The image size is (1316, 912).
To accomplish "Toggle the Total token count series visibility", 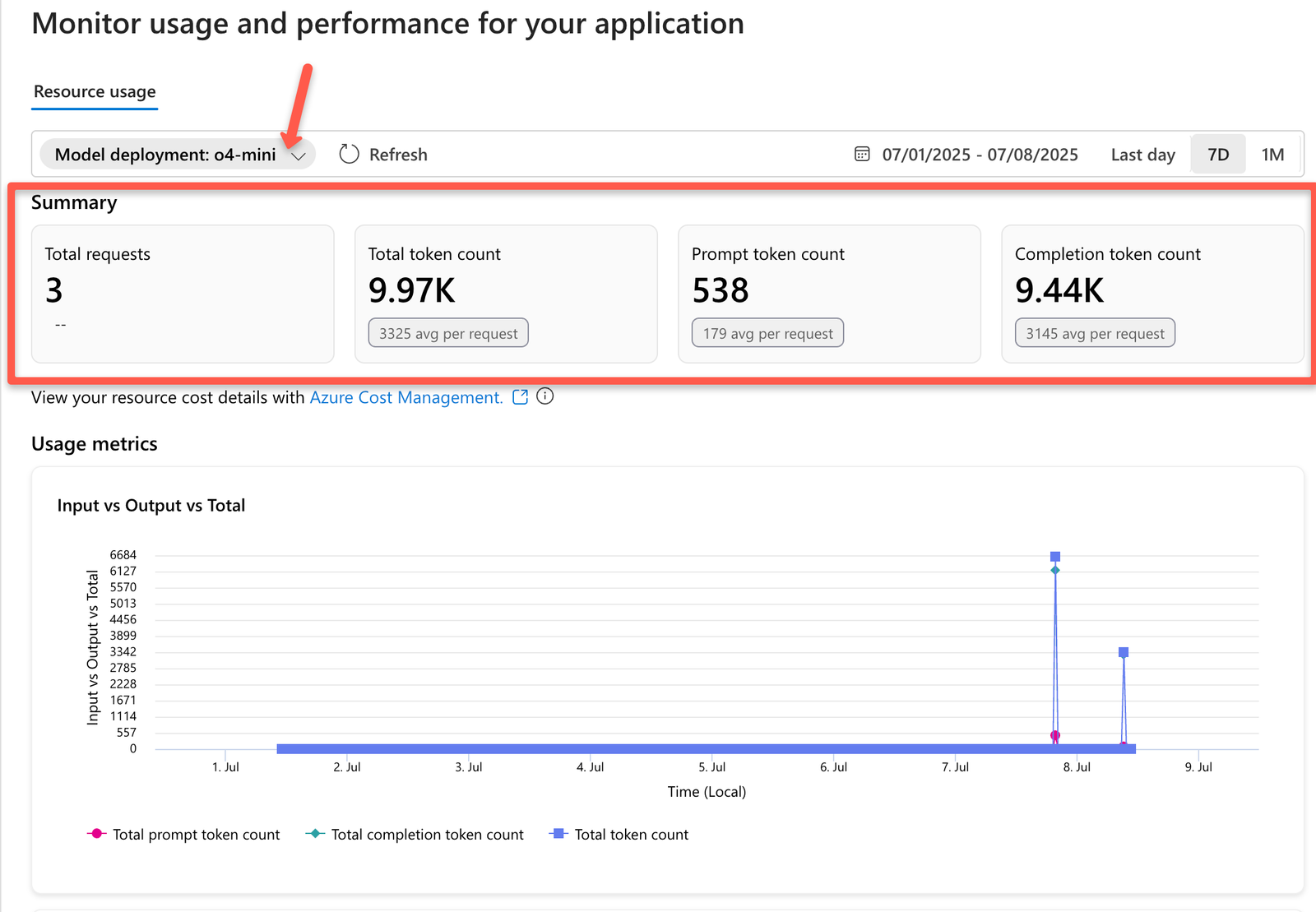I will [x=631, y=834].
